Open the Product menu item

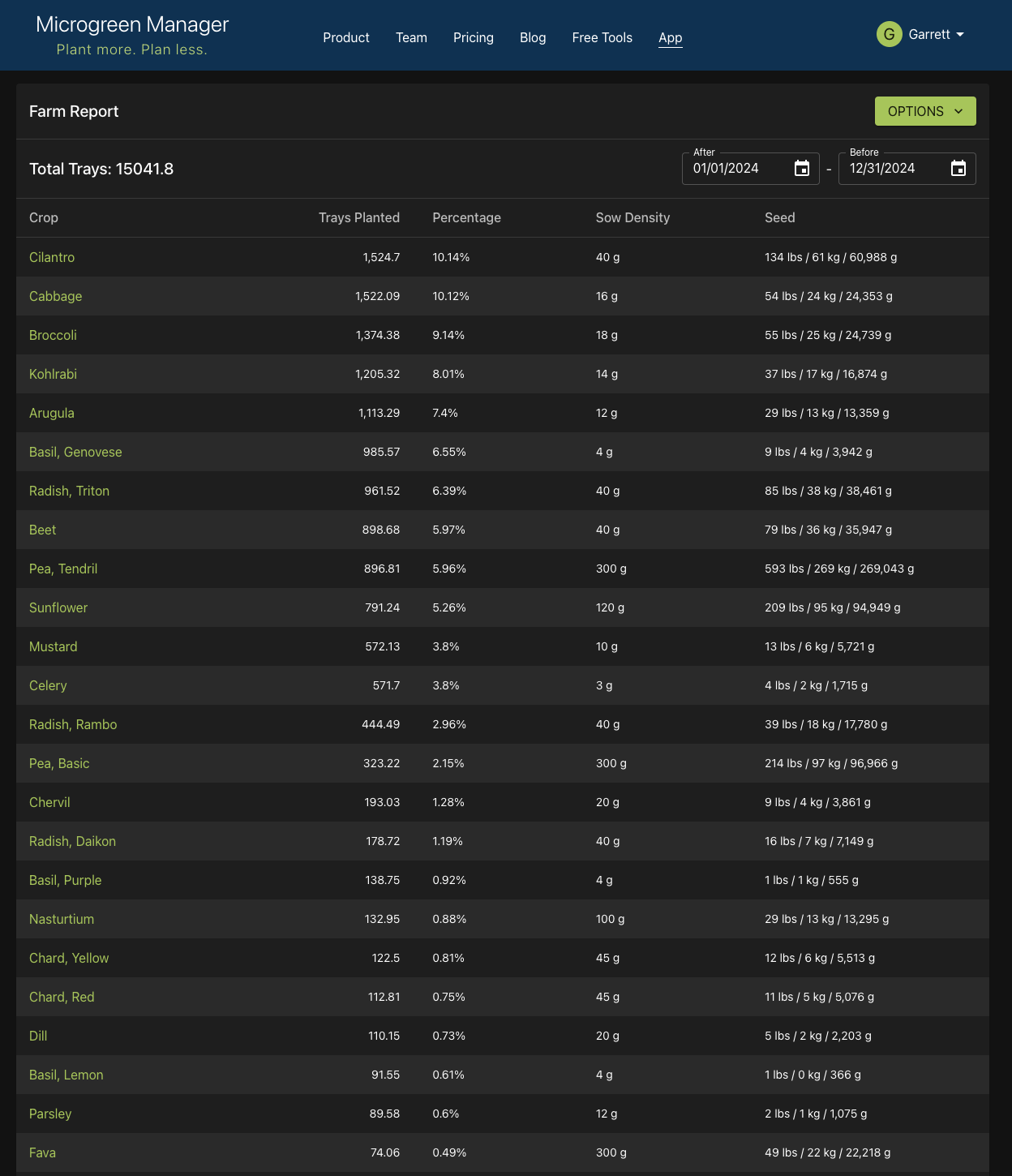(346, 37)
